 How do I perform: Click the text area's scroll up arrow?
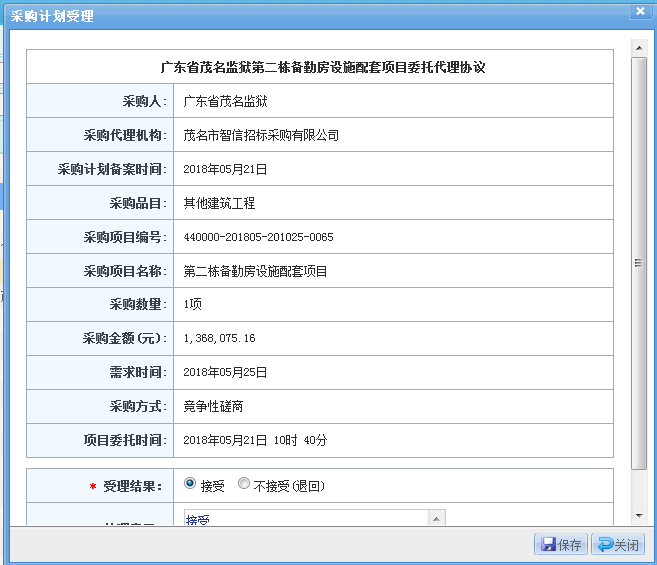[436, 518]
